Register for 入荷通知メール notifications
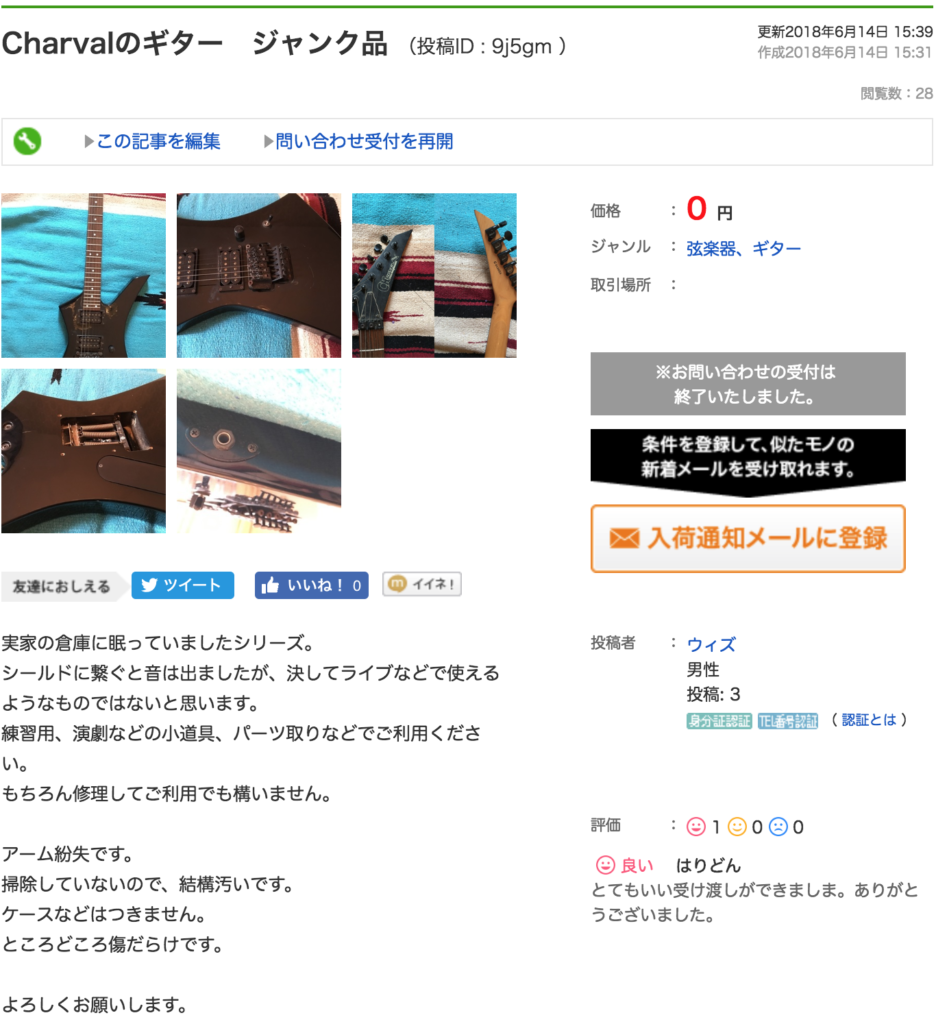Screen dimensions: 936x1024 (748, 539)
